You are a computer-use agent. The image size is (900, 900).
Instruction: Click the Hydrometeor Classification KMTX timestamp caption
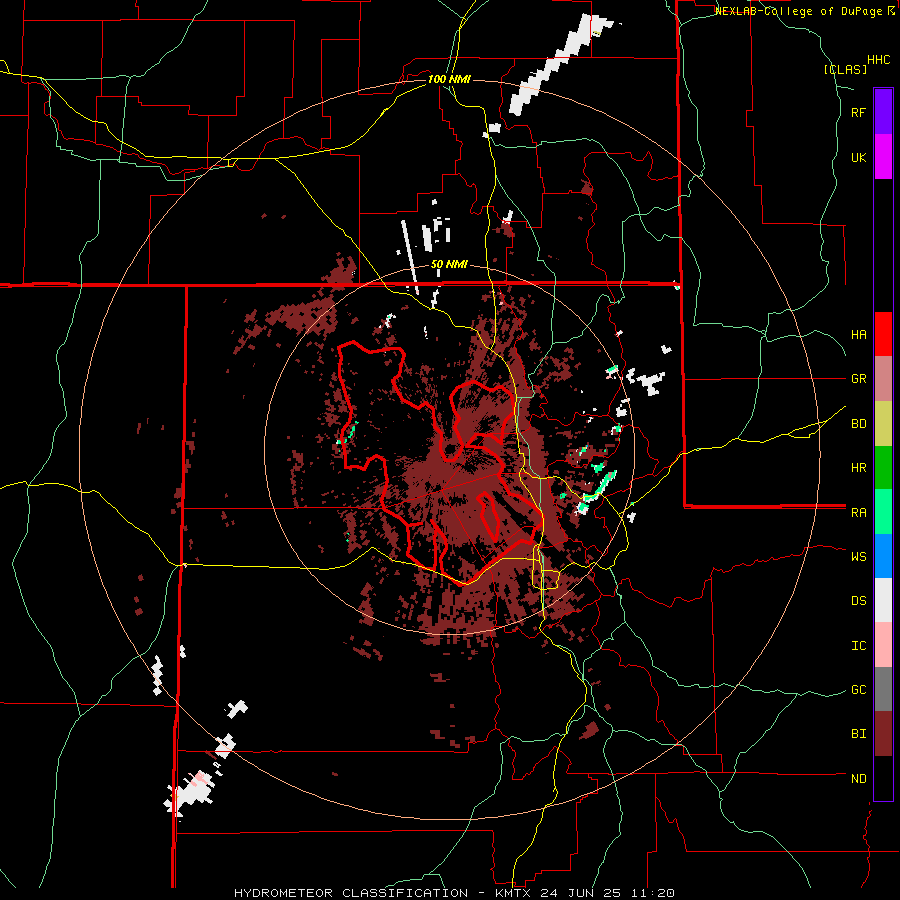454,893
